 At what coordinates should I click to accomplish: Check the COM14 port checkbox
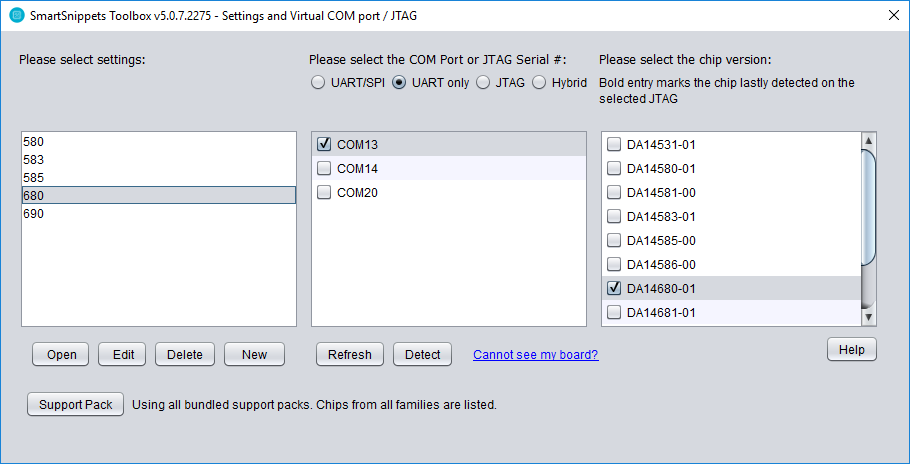324,168
